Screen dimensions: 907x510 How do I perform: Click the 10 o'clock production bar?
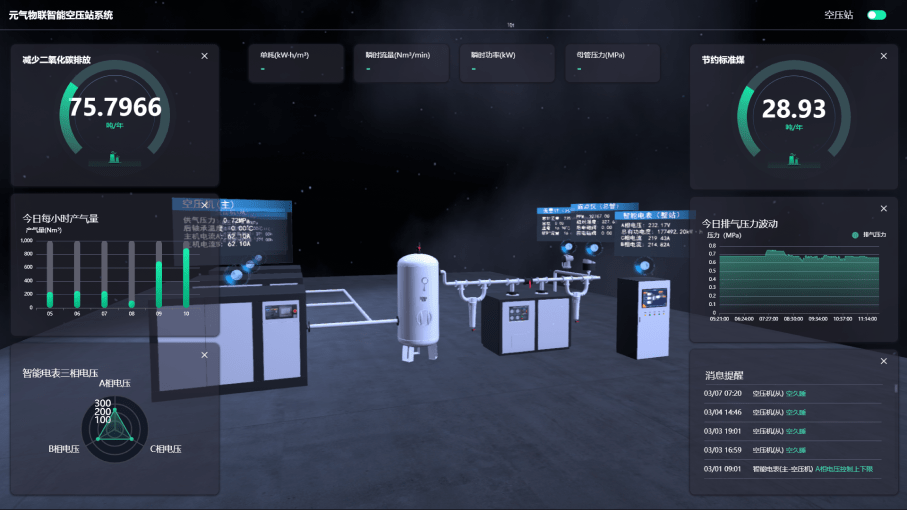pyautogui.click(x=186, y=276)
